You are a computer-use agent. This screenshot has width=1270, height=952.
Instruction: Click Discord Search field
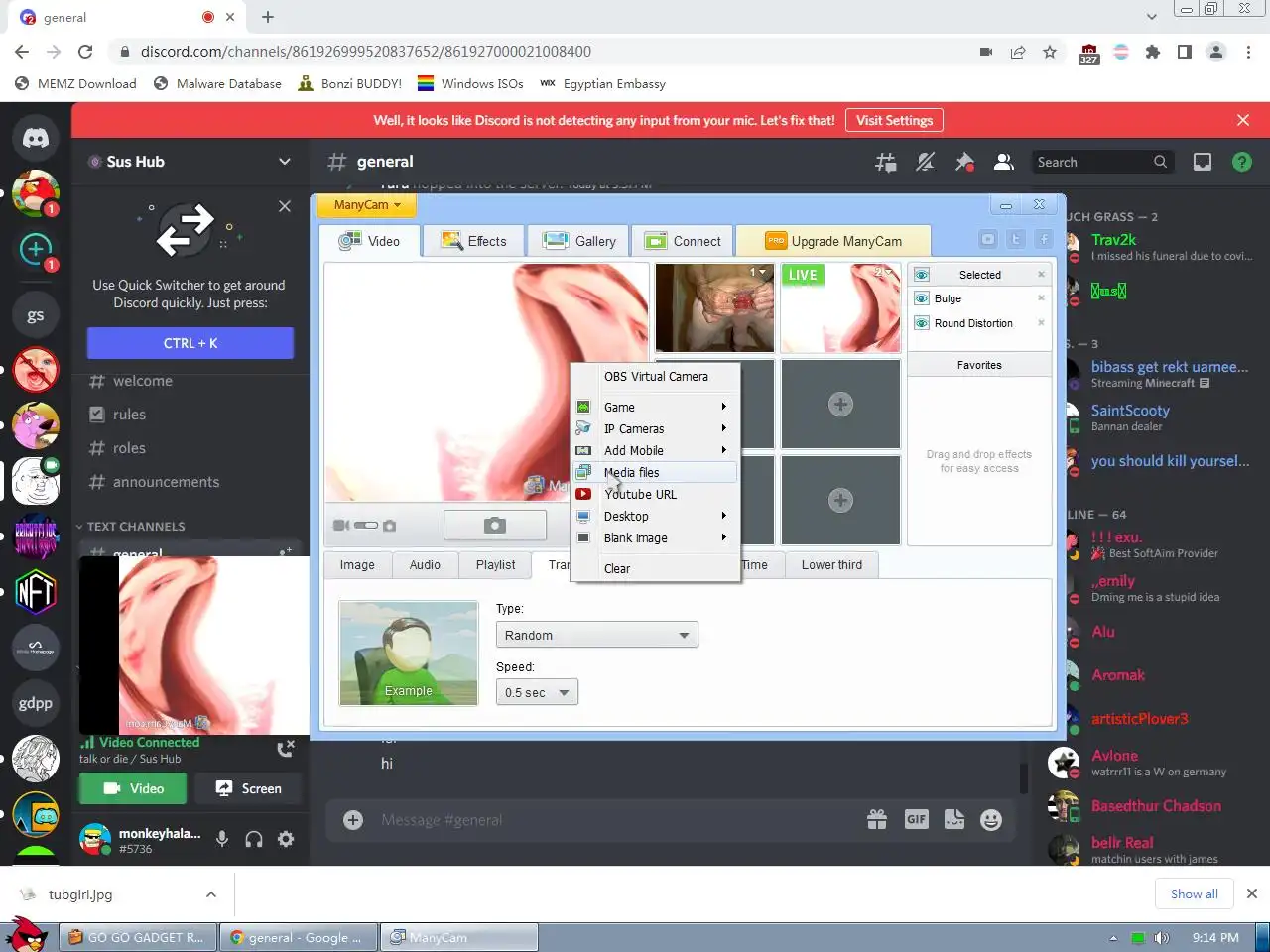click(x=1102, y=162)
